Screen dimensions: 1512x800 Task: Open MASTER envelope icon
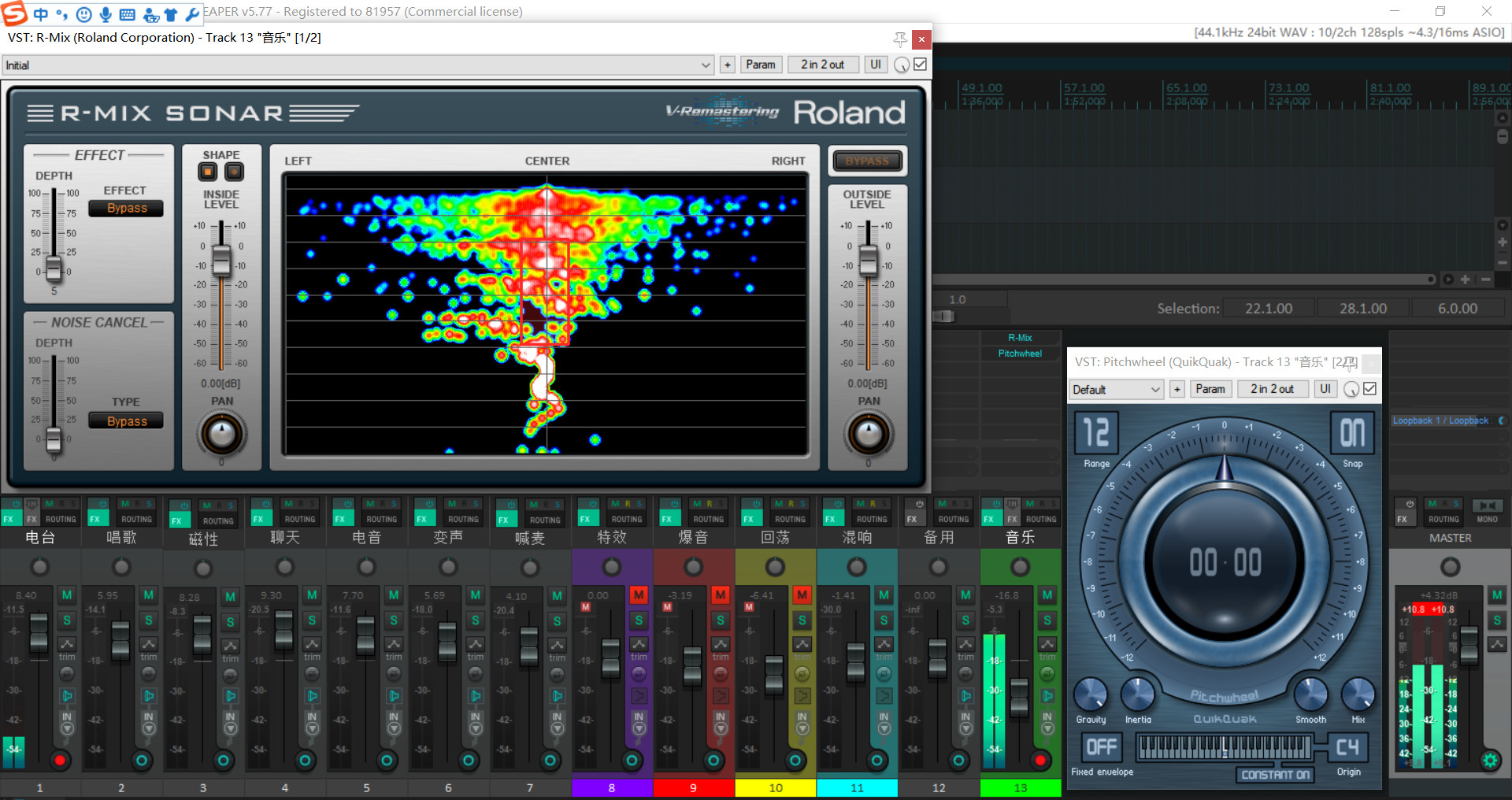tap(1498, 644)
